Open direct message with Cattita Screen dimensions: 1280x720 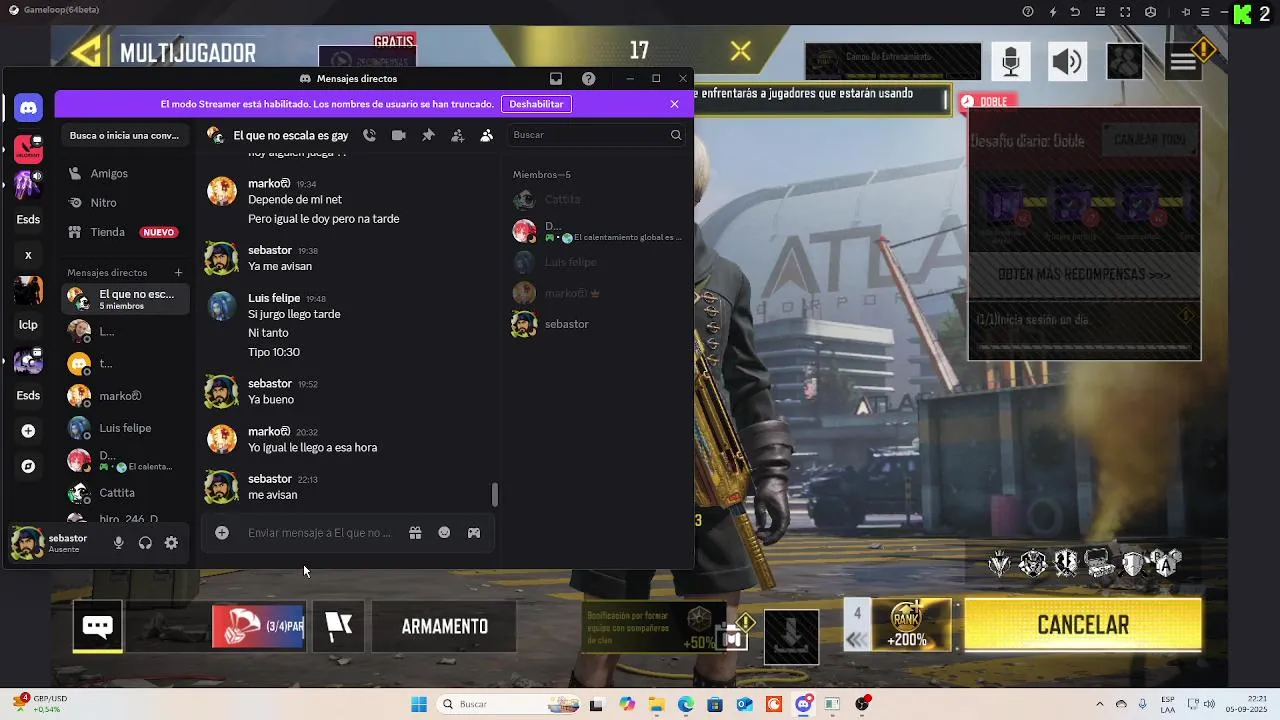[x=126, y=493]
